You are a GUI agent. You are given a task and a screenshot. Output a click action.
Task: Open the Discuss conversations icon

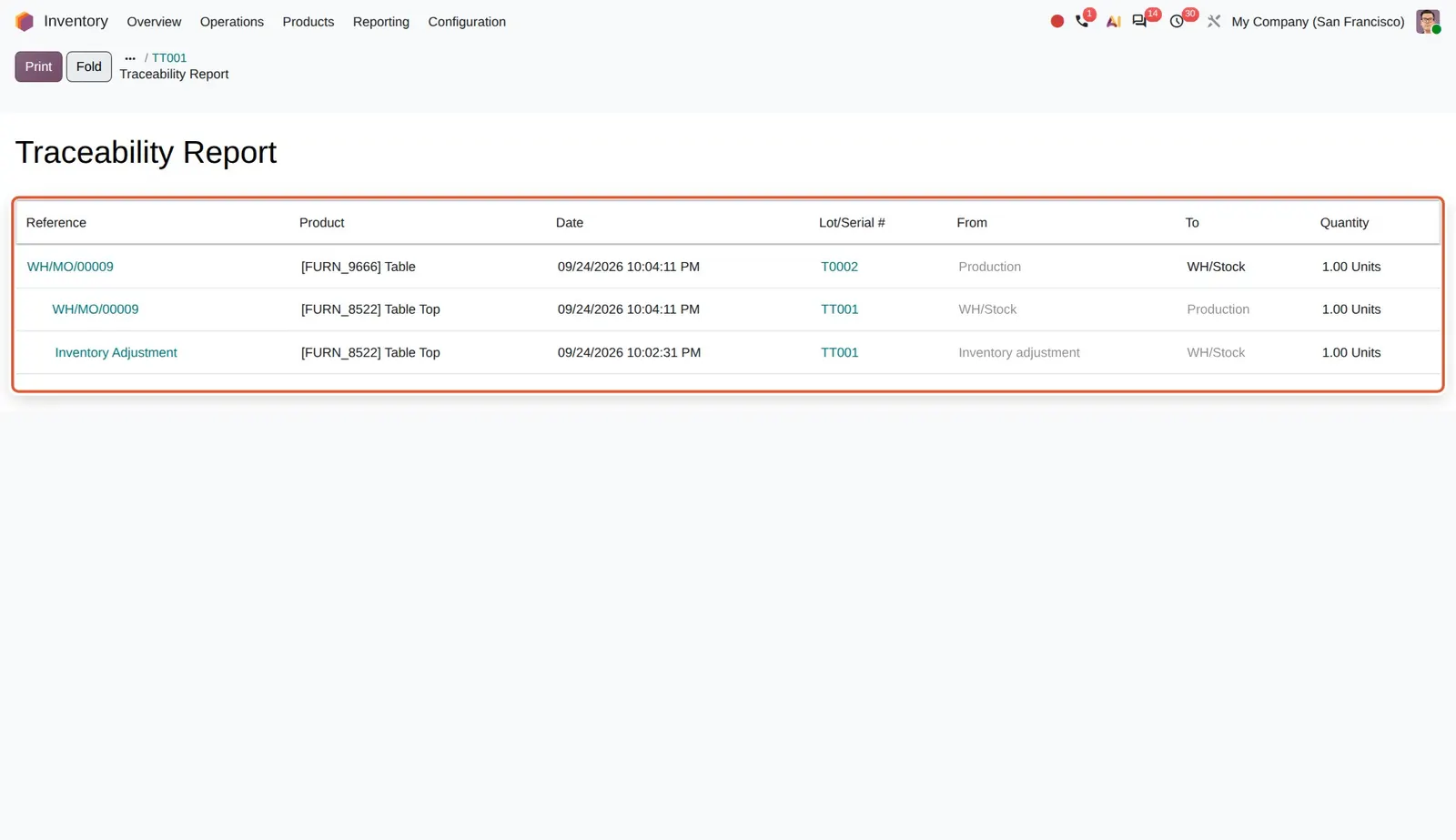click(x=1139, y=21)
